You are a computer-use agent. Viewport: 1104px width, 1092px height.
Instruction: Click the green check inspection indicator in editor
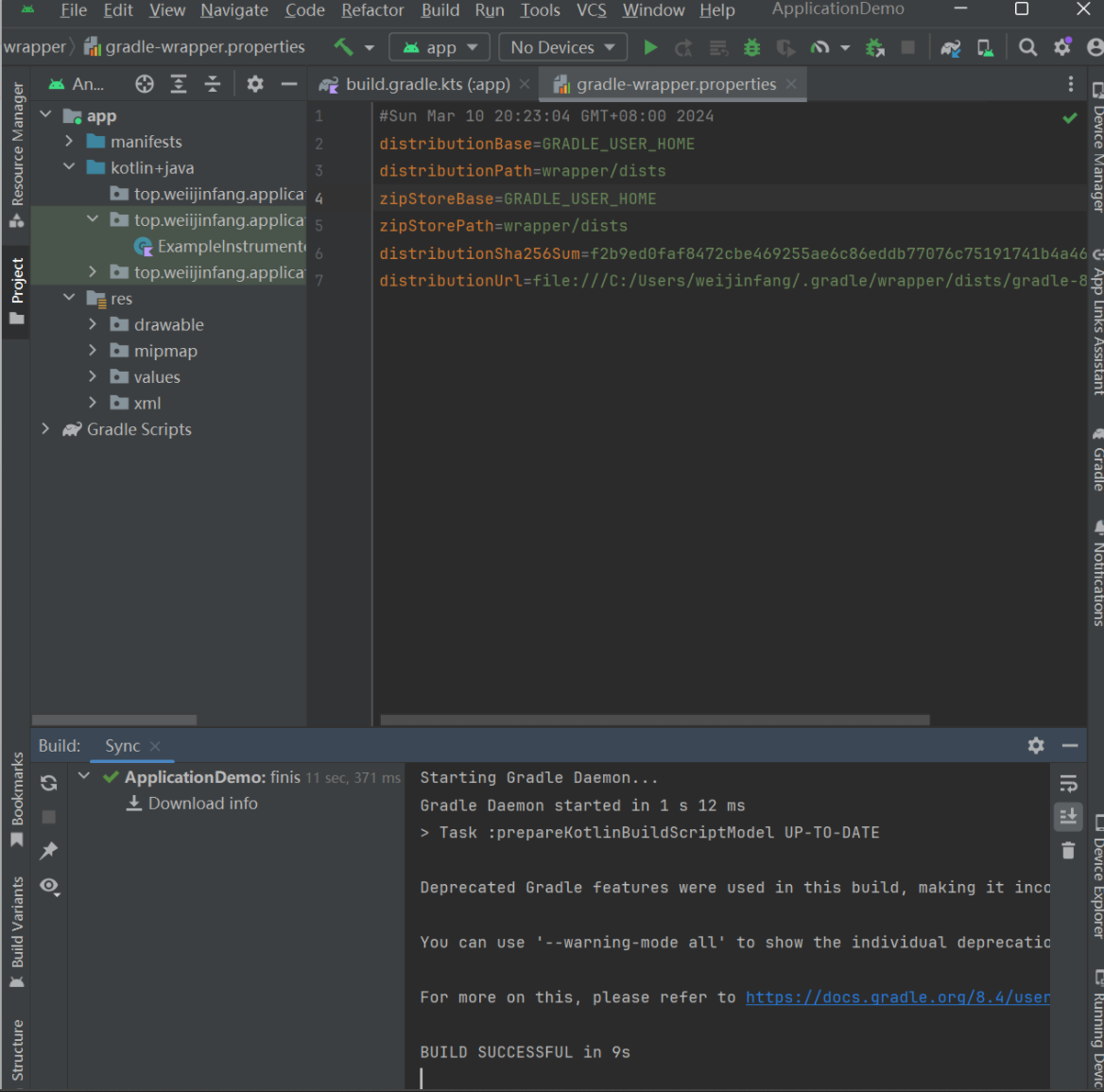pos(1070,117)
